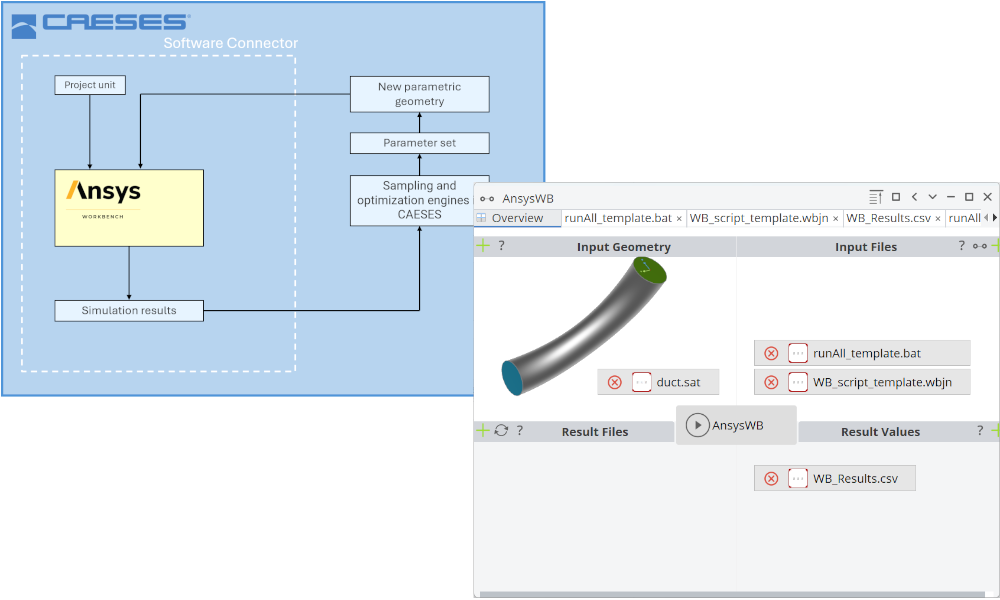Viewport: 1000px width, 600px height.
Task: Minimize the AnsysWB window
Action: pyautogui.click(x=951, y=197)
